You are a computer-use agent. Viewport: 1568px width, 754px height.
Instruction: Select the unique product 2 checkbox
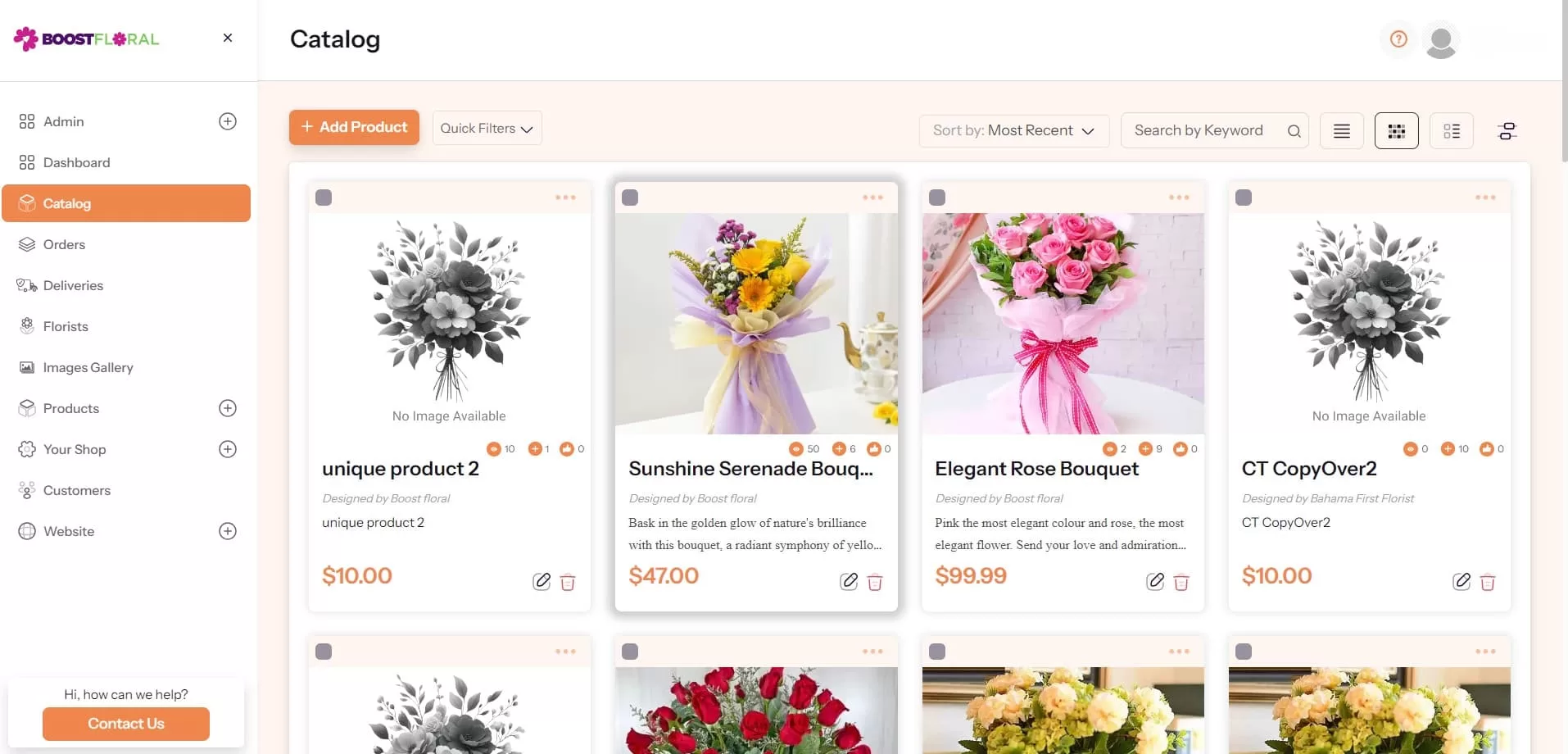click(324, 198)
